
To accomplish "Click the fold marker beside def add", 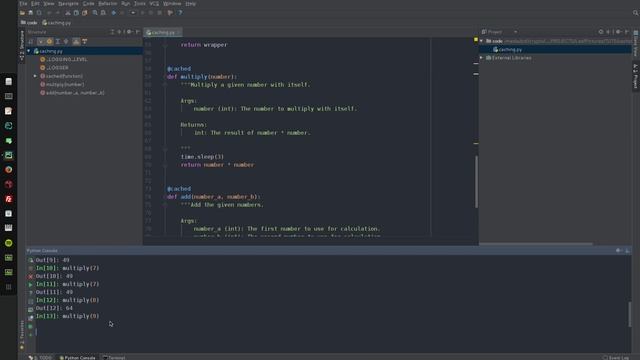I will pyautogui.click(x=165, y=197).
